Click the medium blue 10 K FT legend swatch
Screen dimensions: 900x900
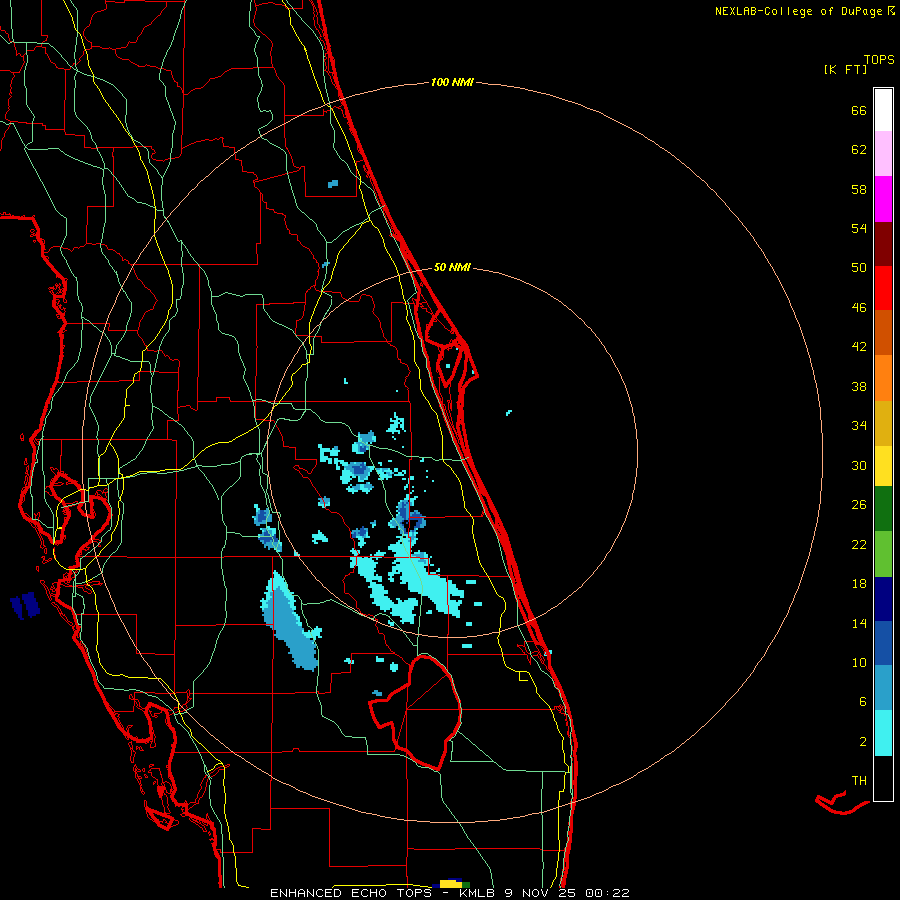click(x=883, y=643)
